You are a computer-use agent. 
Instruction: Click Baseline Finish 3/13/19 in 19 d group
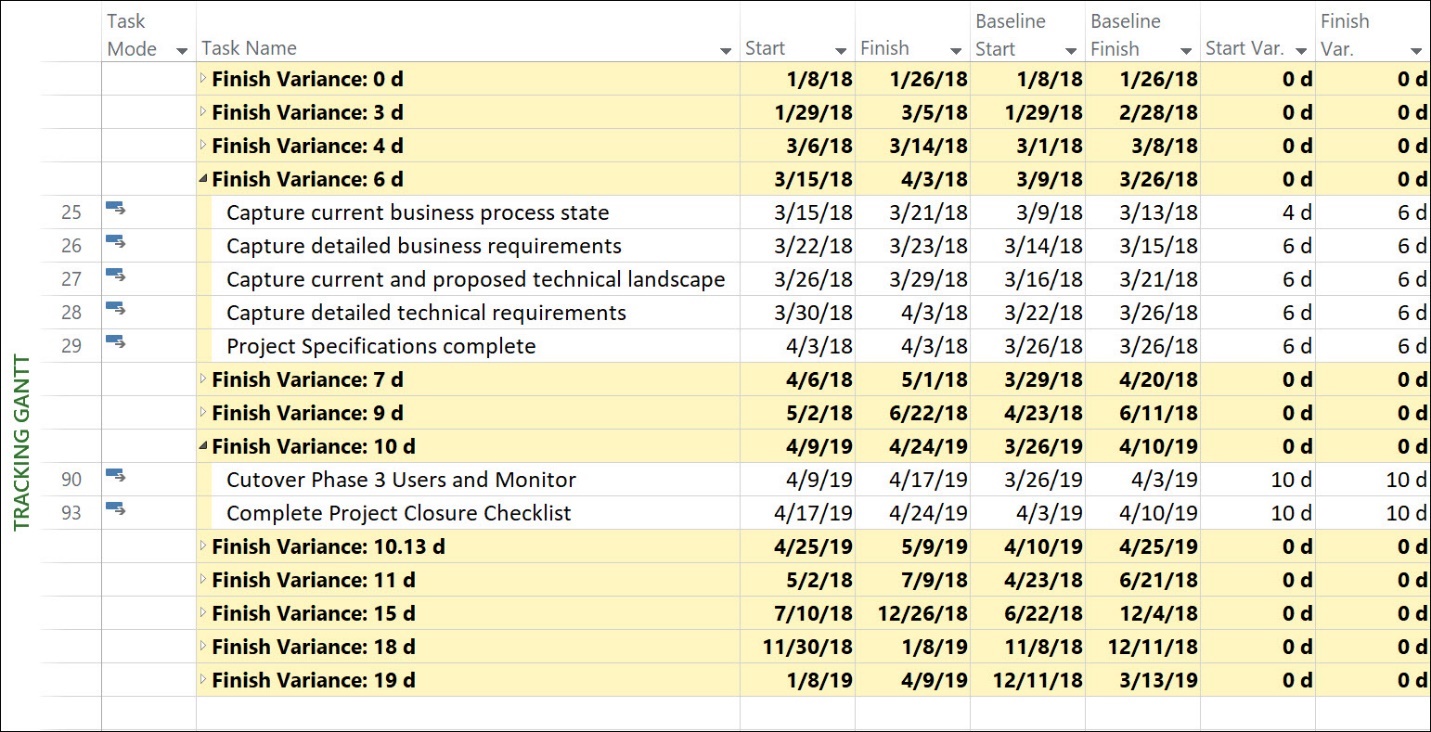(1158, 680)
